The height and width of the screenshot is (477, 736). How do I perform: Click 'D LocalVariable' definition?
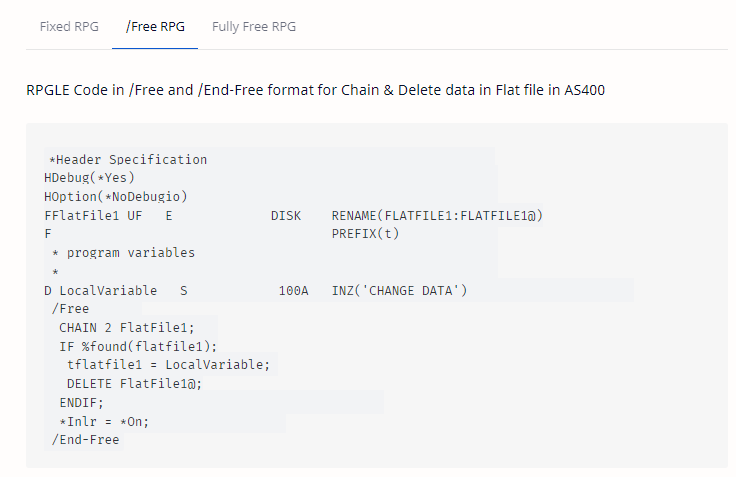click(100, 291)
